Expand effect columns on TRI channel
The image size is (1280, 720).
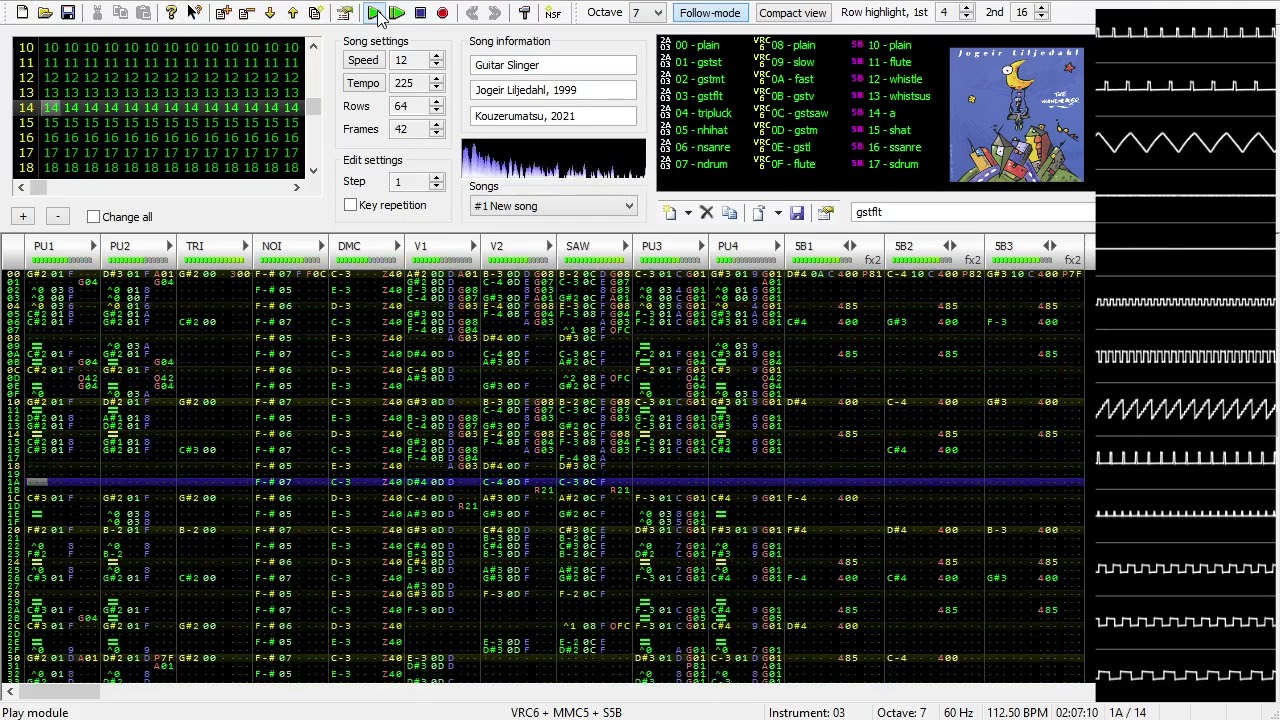[245, 246]
